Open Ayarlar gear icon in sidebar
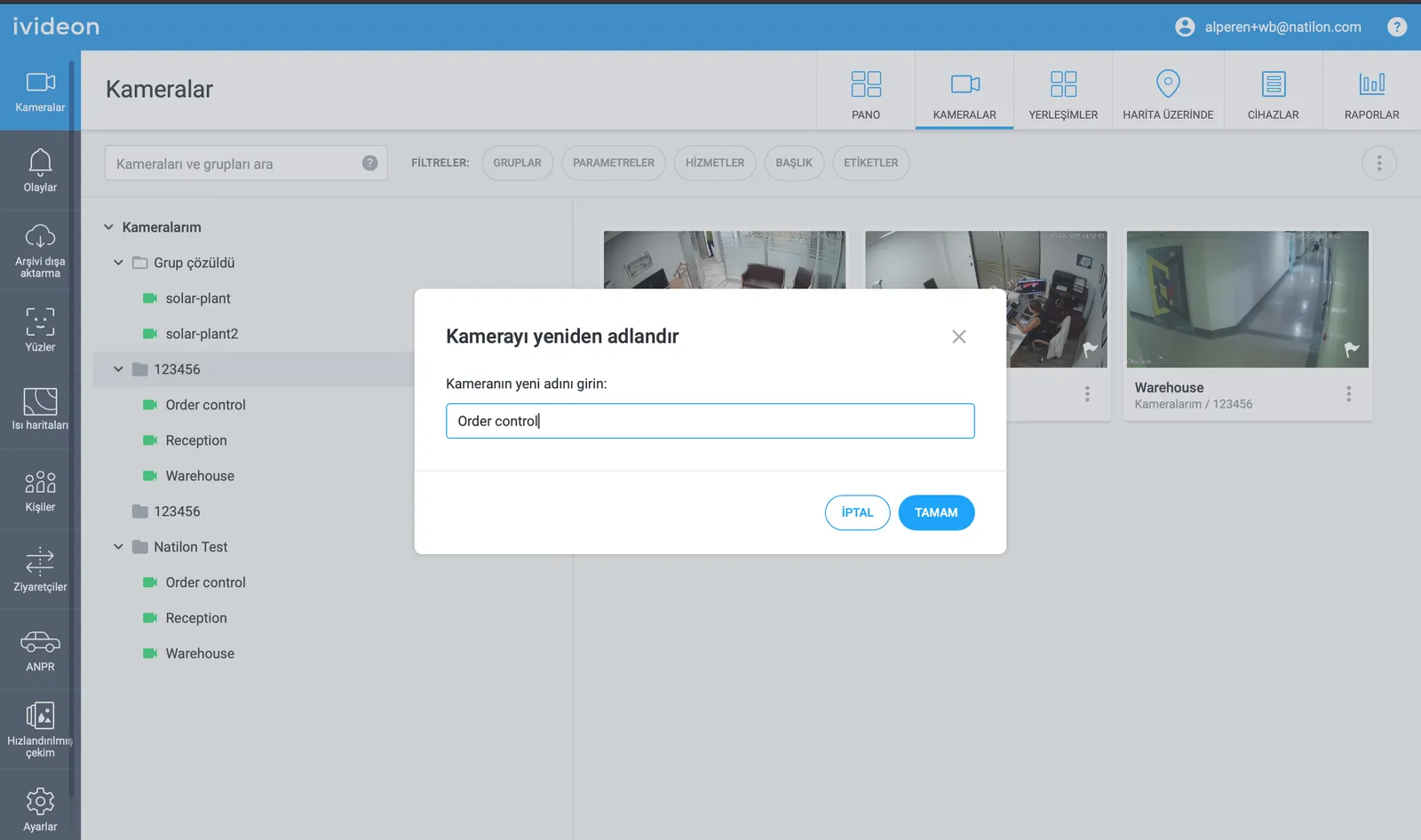1421x840 pixels. (x=40, y=802)
